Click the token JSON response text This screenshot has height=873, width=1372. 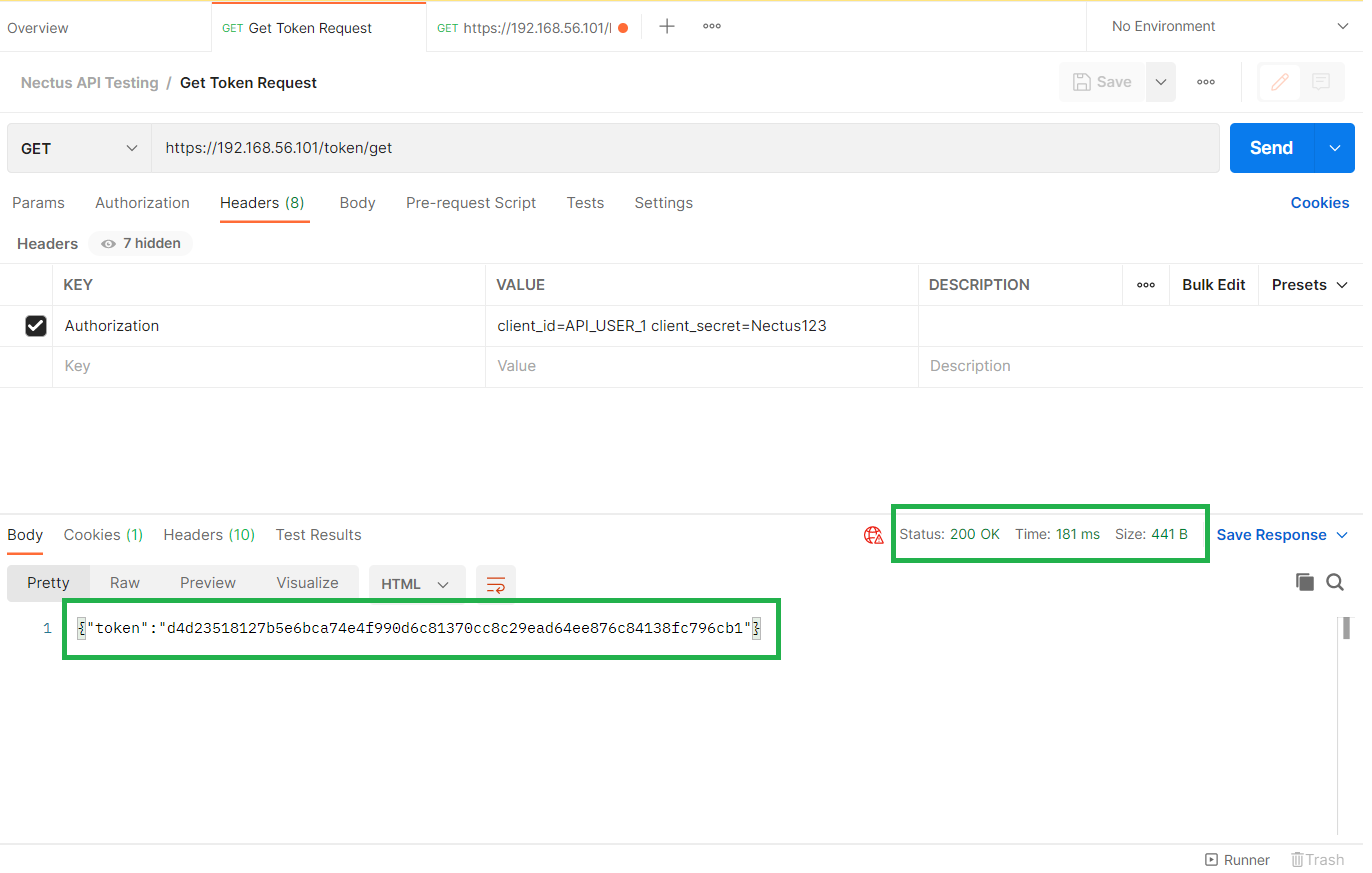(x=419, y=629)
